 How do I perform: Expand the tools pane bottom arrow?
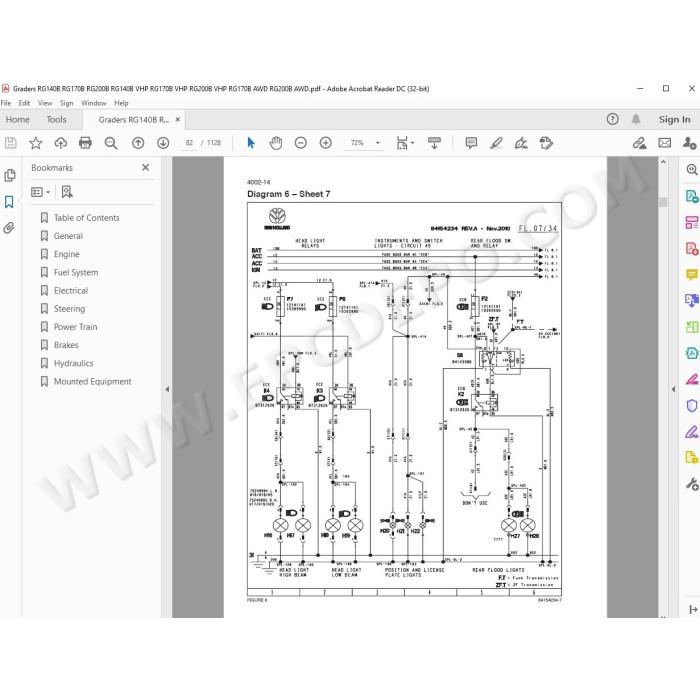pos(693,609)
